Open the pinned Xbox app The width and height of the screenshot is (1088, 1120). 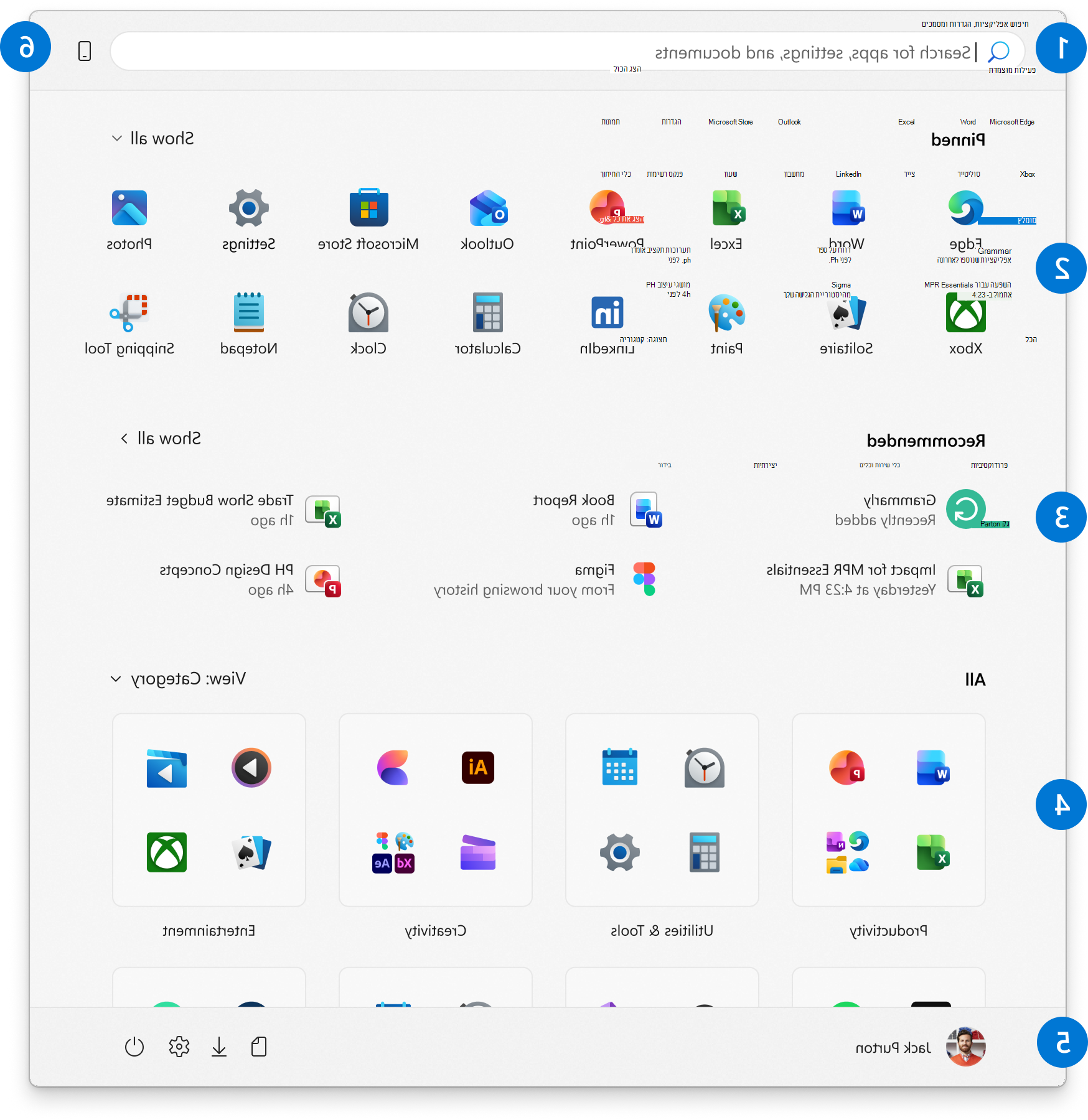coord(966,325)
